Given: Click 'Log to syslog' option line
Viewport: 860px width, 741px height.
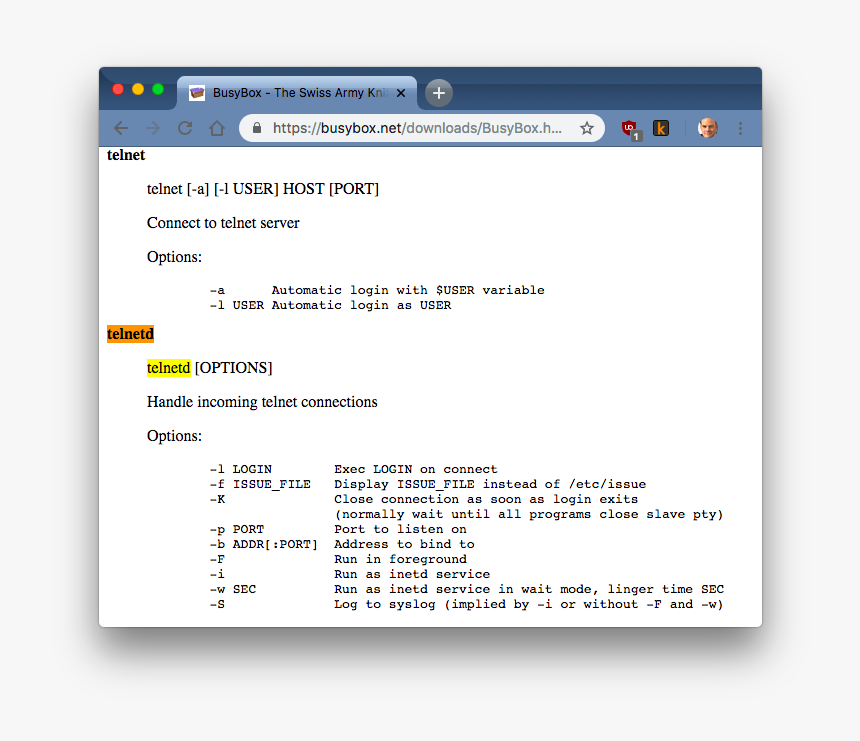Looking at the screenshot, I should (x=529, y=604).
